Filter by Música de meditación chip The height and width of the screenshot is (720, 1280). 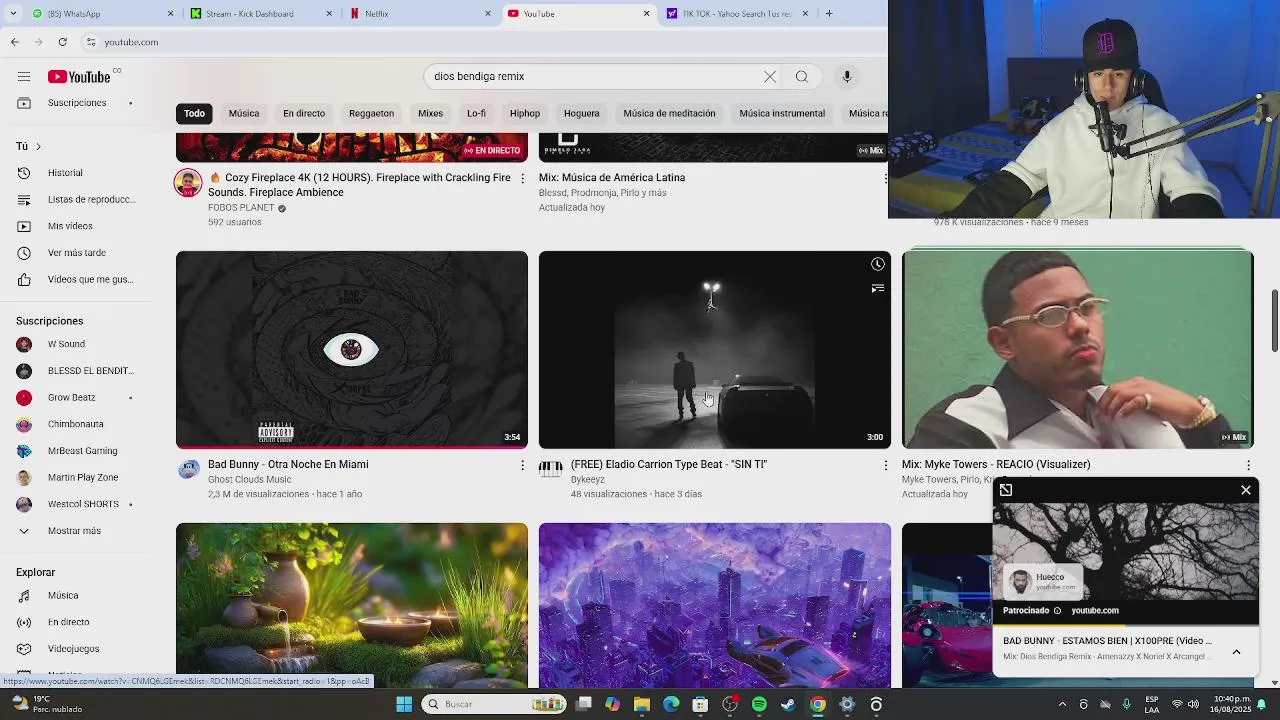coord(669,113)
